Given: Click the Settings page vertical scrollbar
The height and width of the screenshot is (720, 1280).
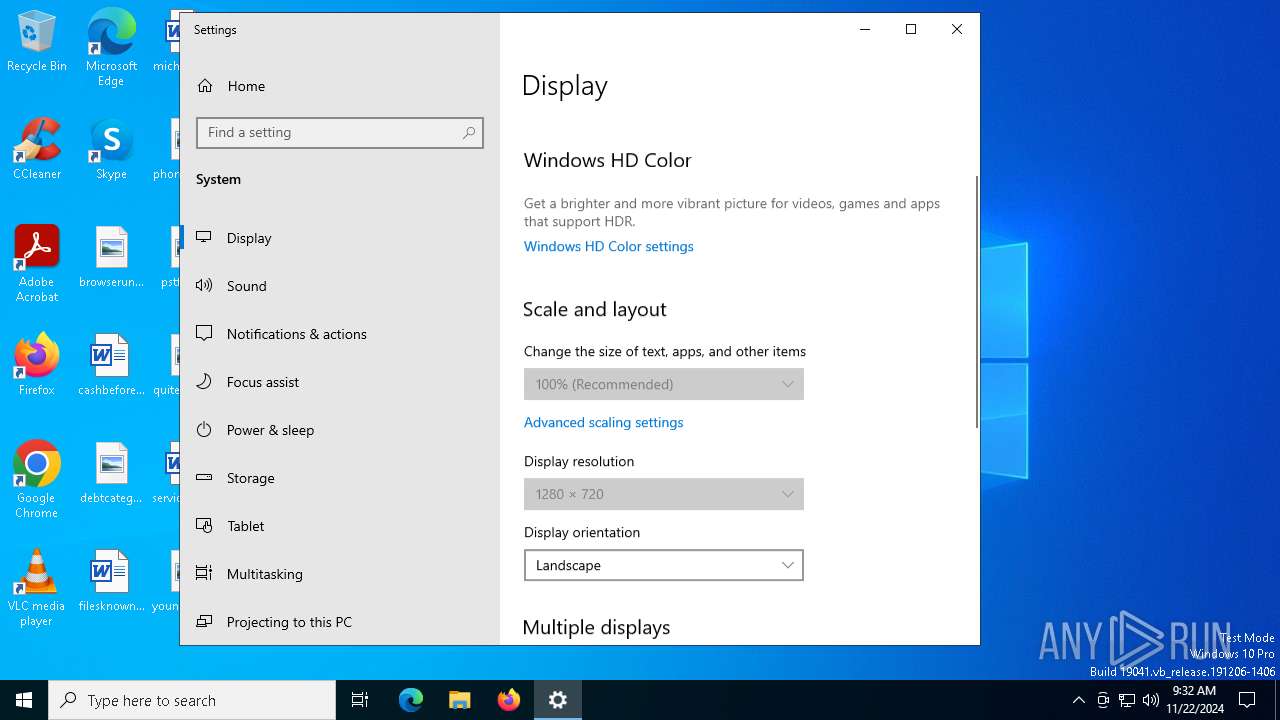Looking at the screenshot, I should click(976, 302).
